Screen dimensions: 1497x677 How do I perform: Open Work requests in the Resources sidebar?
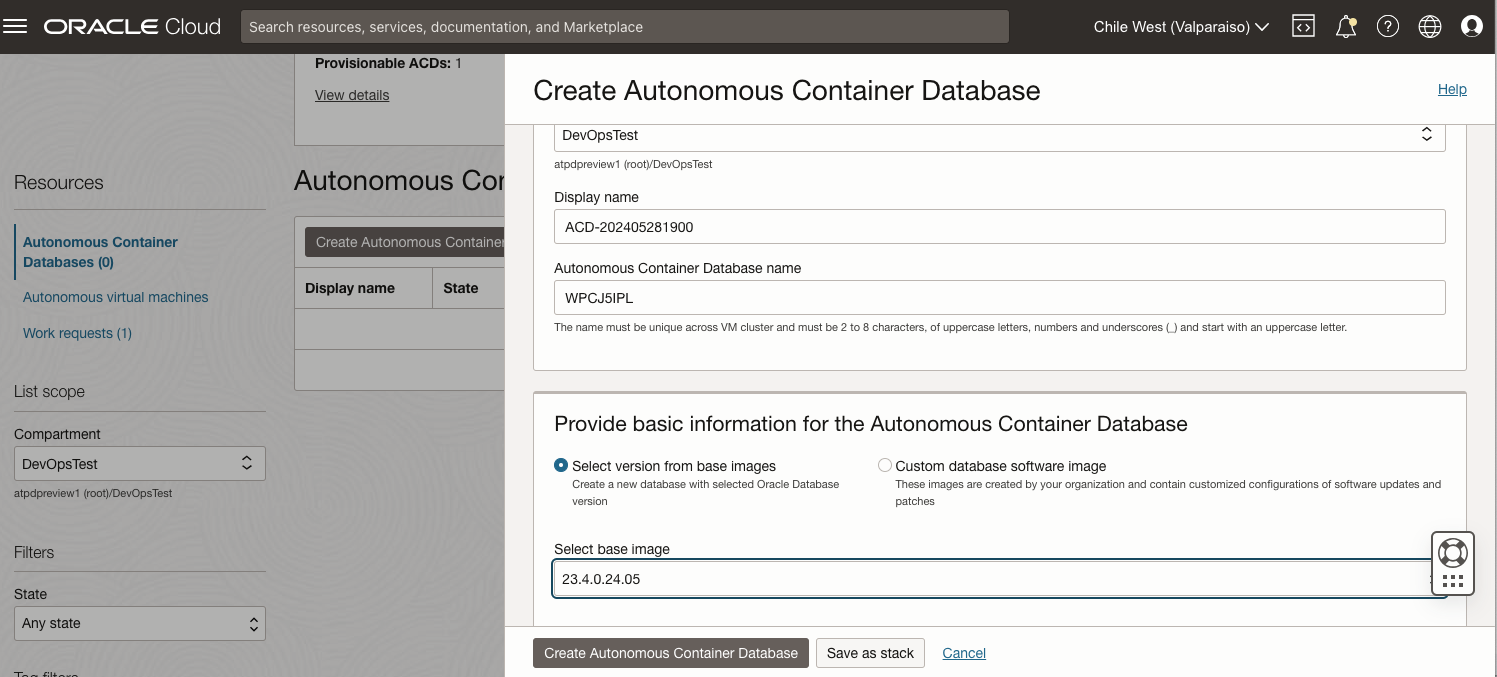coord(77,333)
